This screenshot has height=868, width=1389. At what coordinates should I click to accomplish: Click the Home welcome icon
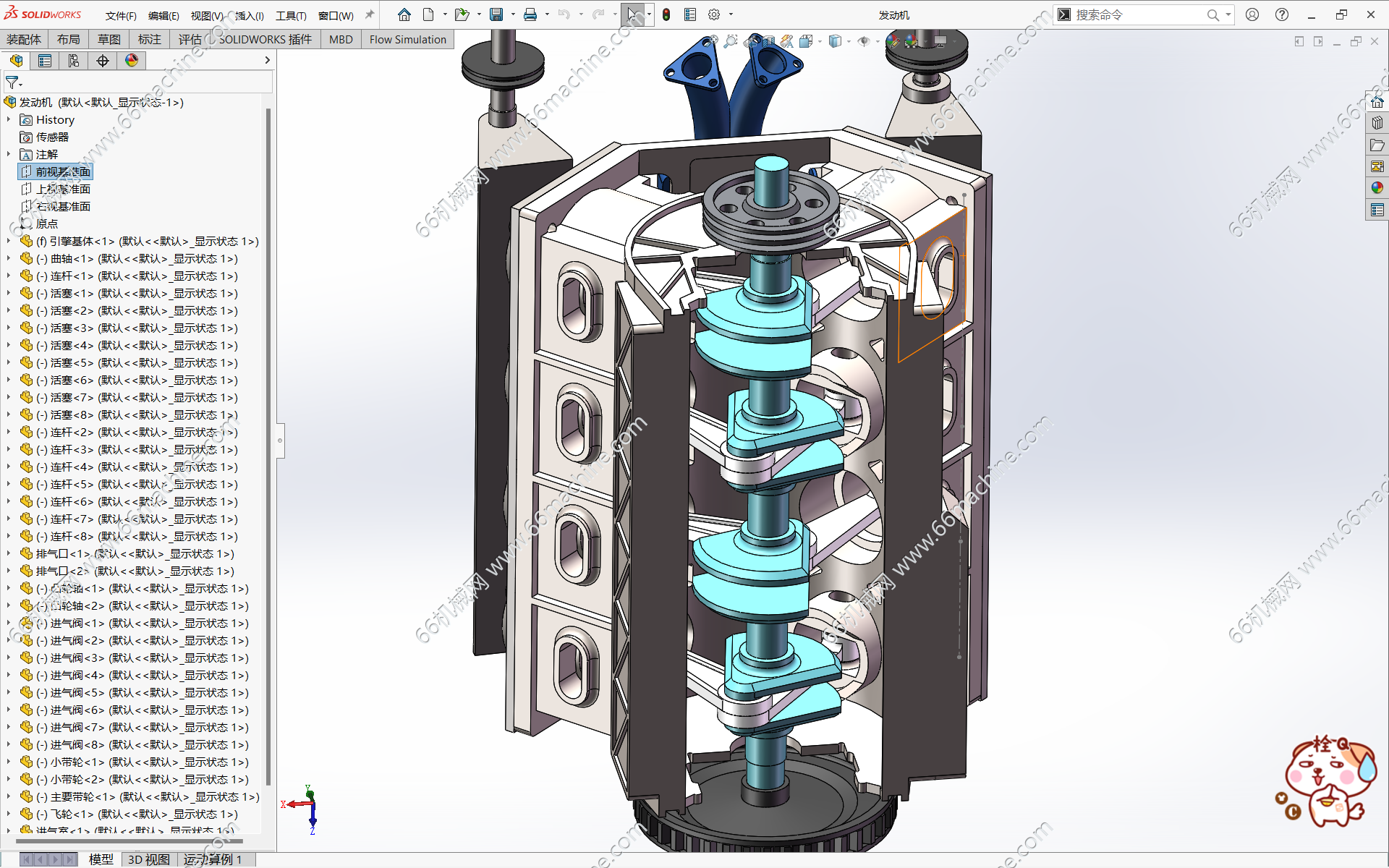tap(404, 14)
